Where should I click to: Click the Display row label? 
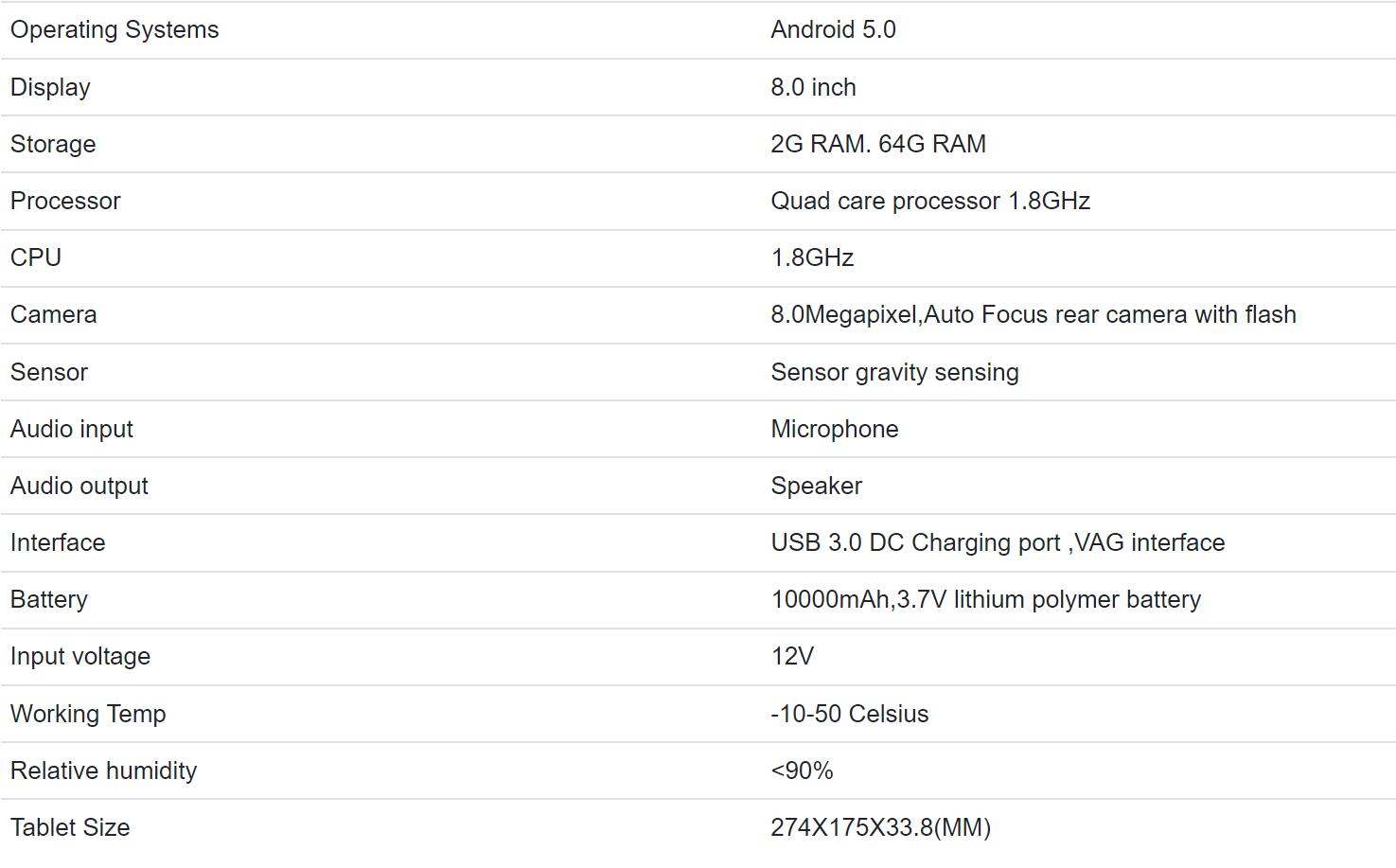pos(50,87)
